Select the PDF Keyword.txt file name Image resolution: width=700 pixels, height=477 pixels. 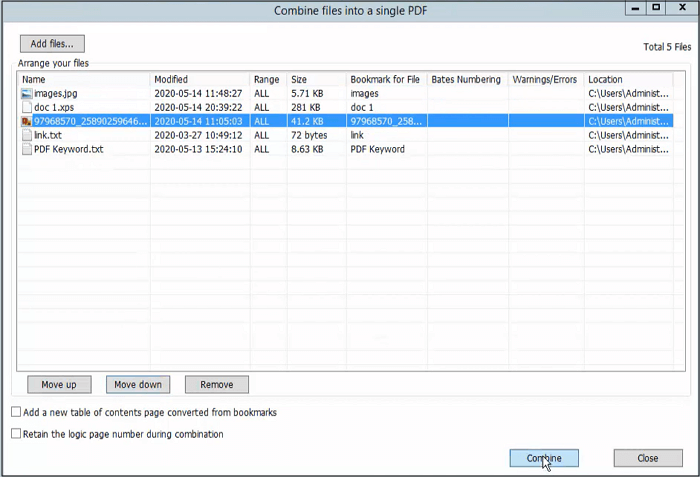pos(69,149)
